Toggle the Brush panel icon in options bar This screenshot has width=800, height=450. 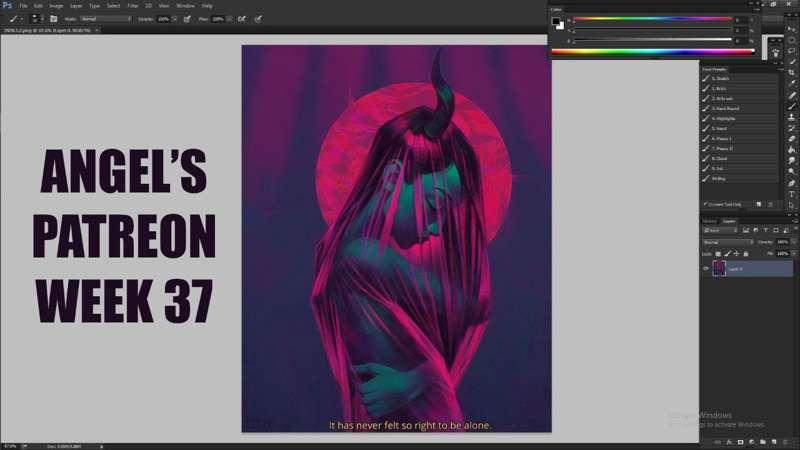(54, 19)
